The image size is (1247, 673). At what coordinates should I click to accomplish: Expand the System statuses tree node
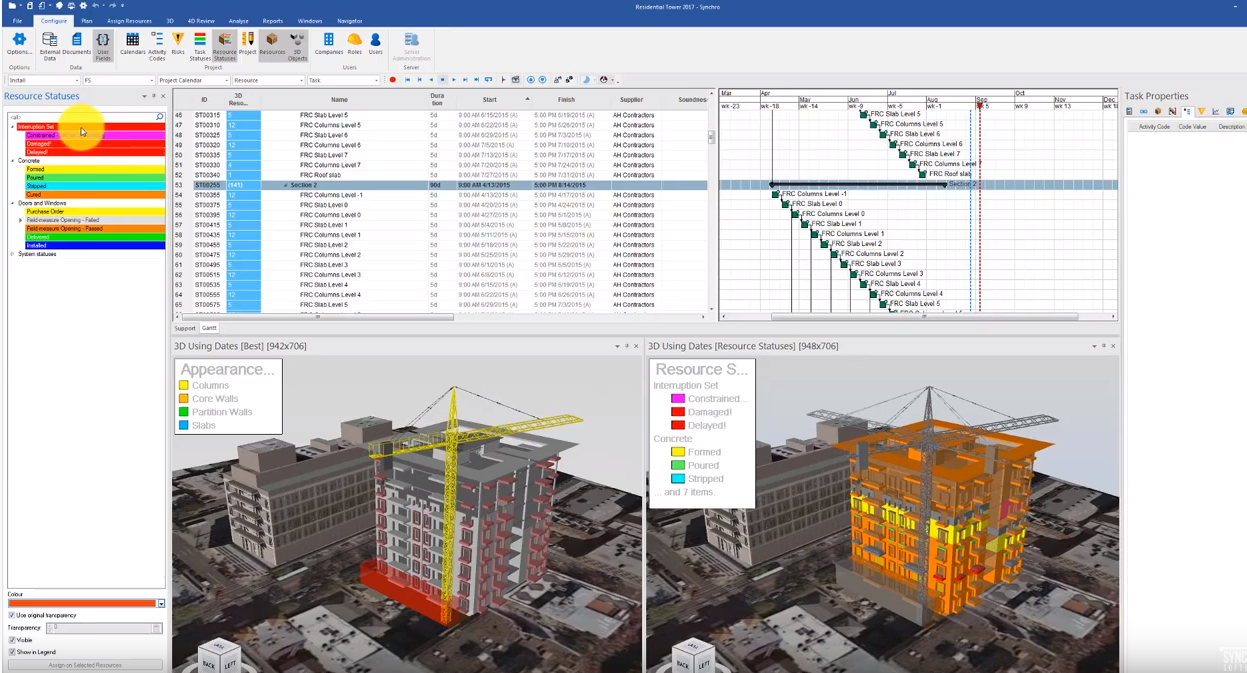point(12,254)
